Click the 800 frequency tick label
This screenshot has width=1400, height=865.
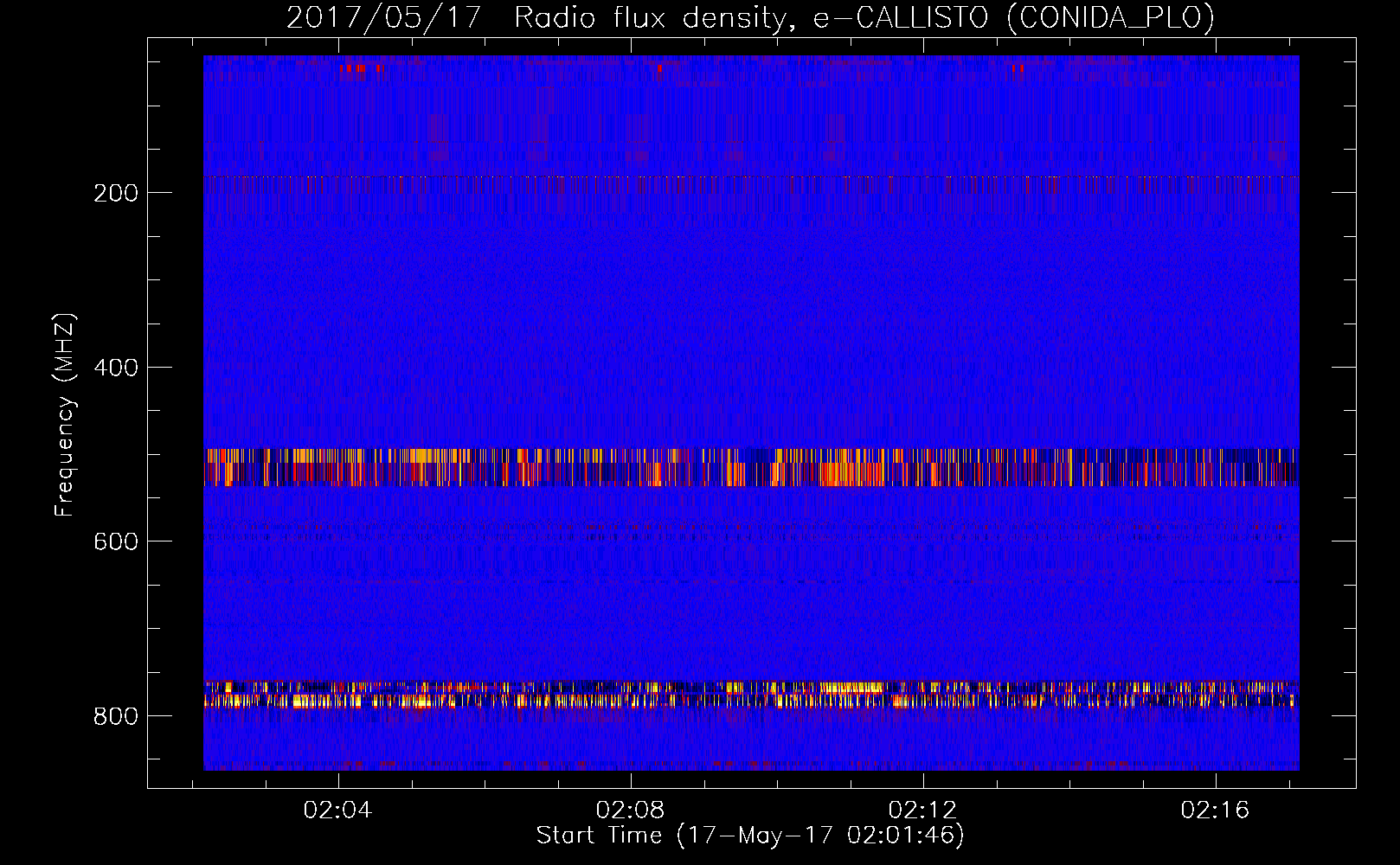[x=116, y=716]
